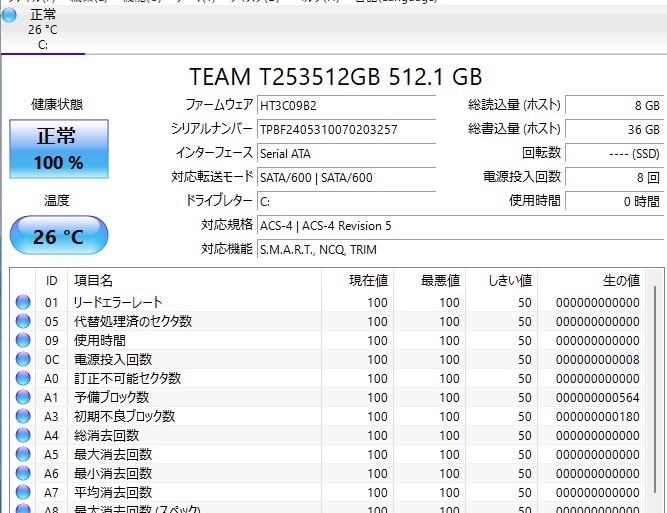The width and height of the screenshot is (667, 513).
Task: Click the scroll up arrow of the attribute list
Action: click(656, 279)
